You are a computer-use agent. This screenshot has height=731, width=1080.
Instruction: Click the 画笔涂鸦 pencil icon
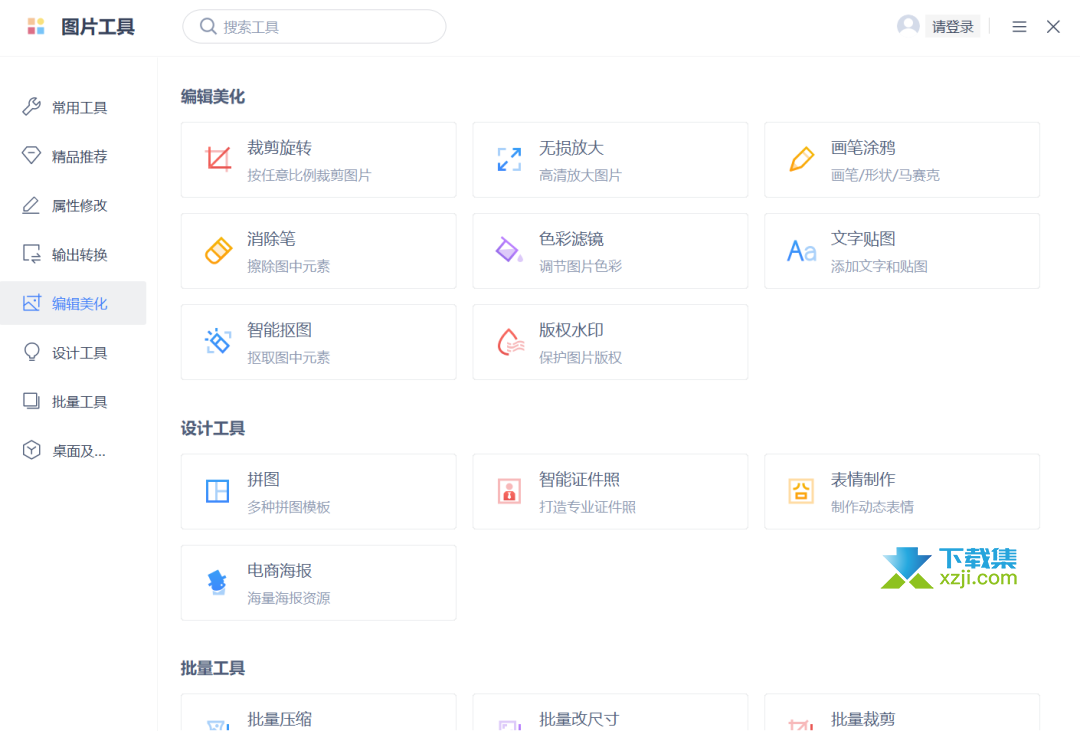tap(802, 159)
